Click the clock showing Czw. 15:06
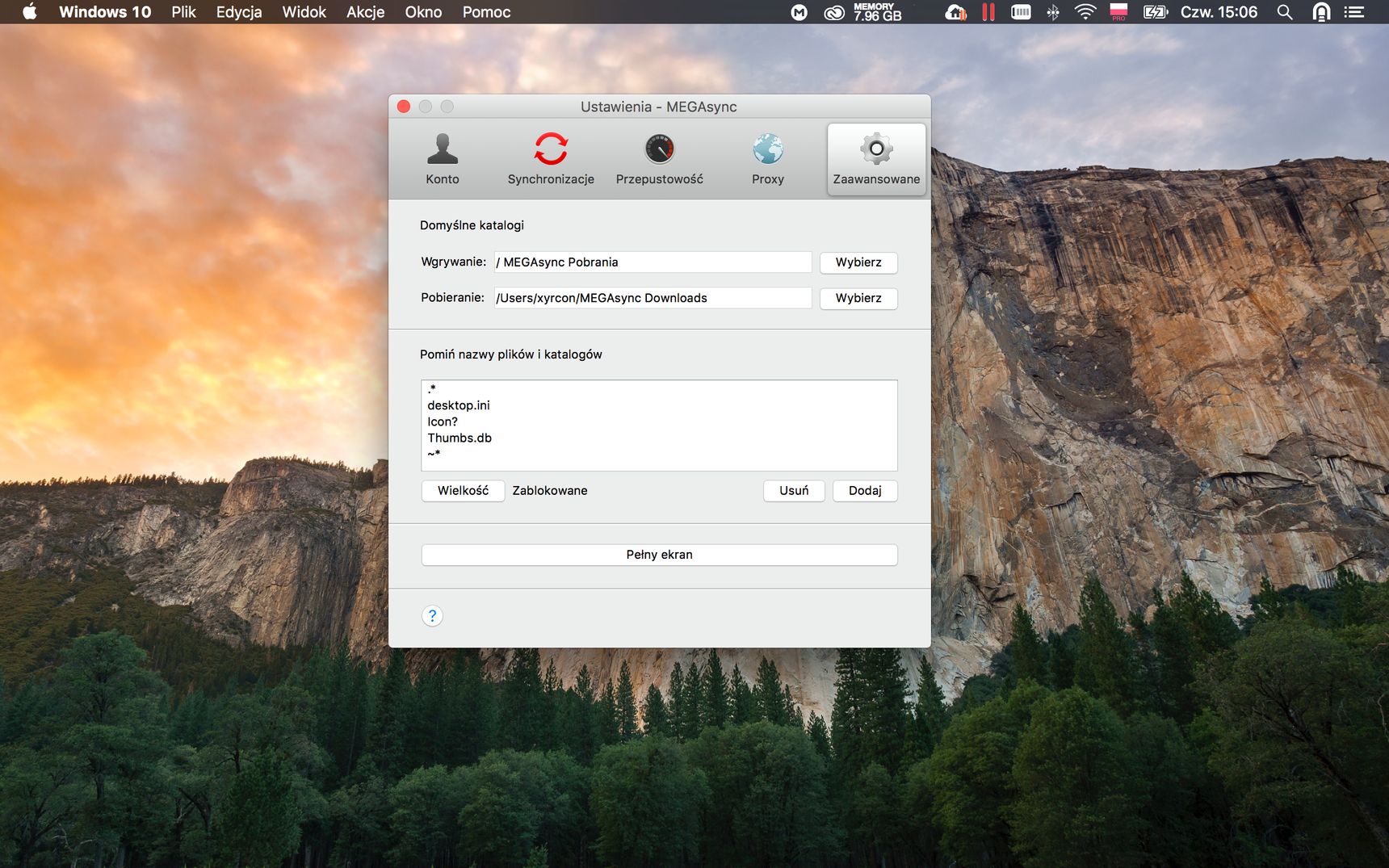 click(1219, 12)
